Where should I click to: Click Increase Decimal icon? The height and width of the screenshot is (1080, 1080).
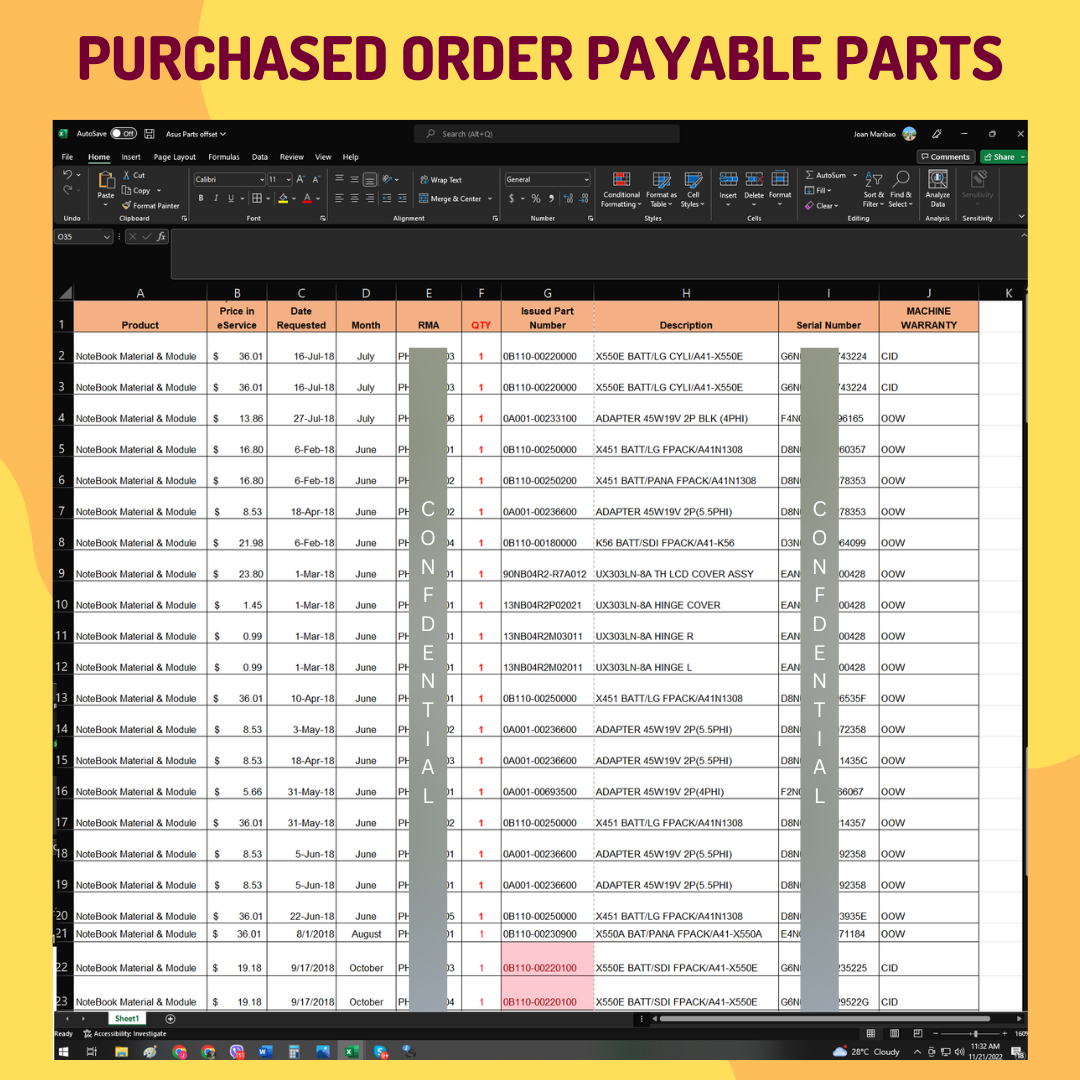pos(568,198)
